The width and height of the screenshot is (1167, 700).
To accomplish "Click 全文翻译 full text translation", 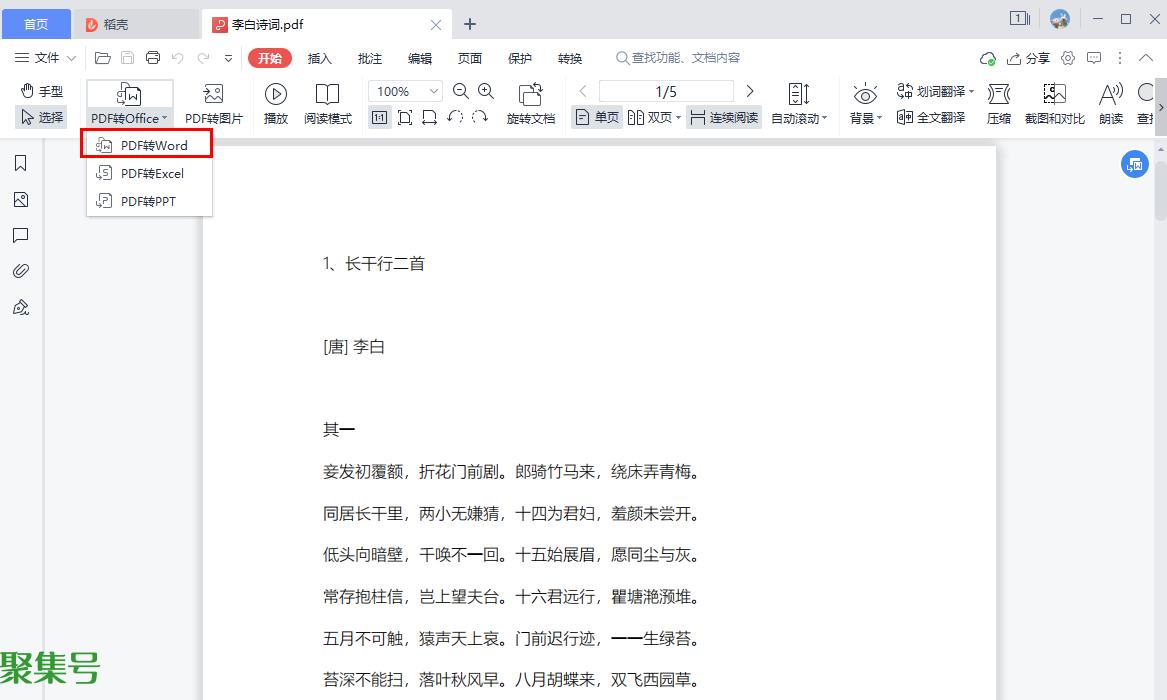I will coord(931,118).
